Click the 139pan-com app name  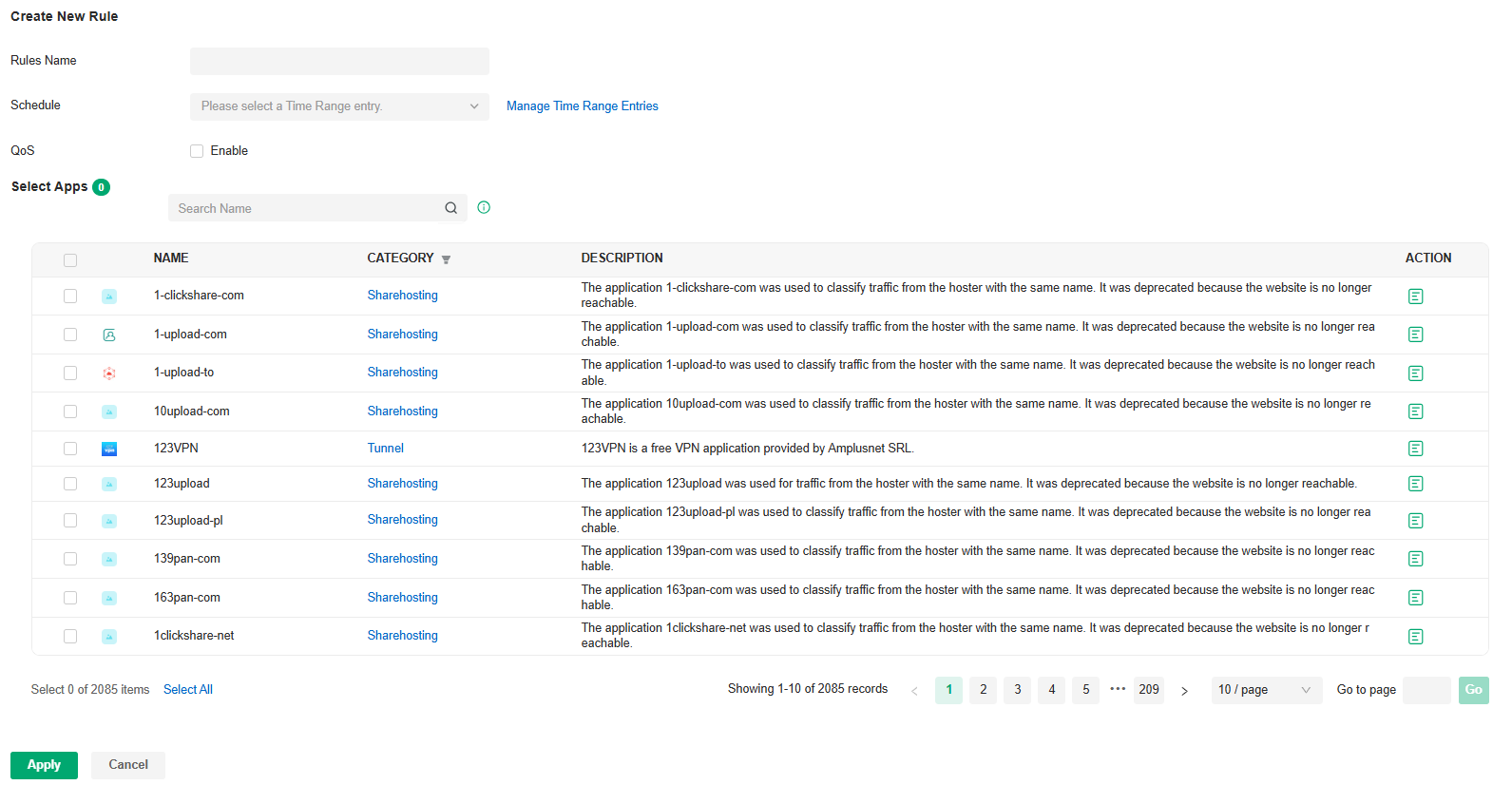187,559
